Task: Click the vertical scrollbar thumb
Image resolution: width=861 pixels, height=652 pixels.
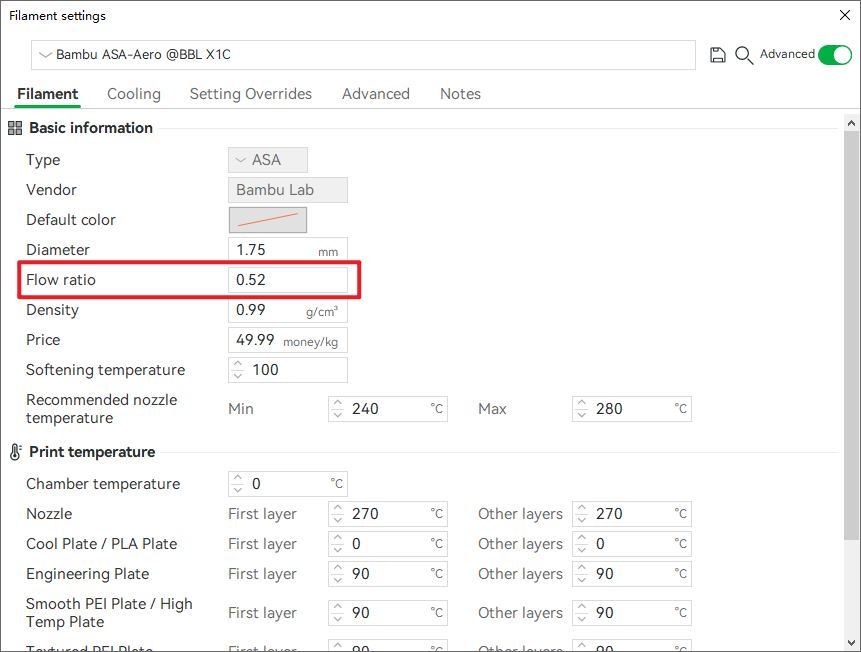Action: 851,335
